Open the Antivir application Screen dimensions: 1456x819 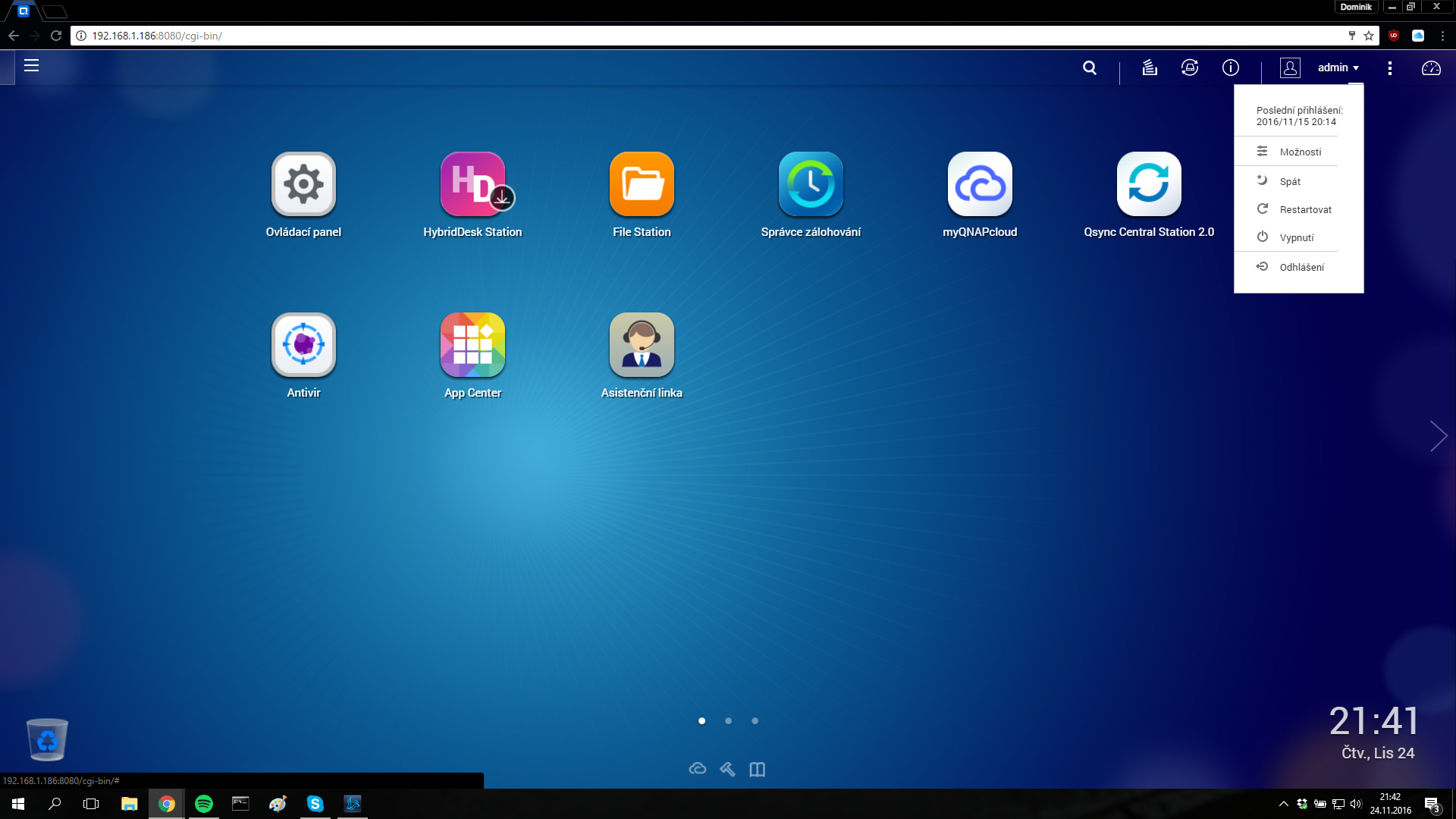pyautogui.click(x=303, y=345)
